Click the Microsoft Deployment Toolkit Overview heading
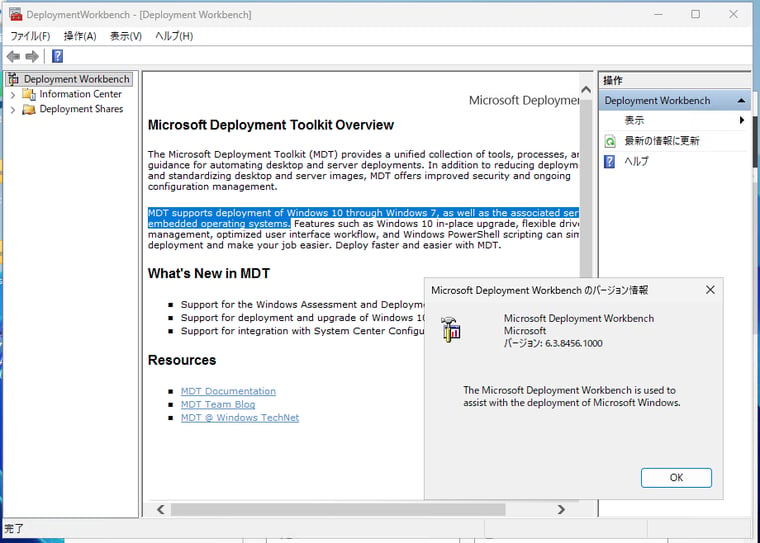The height and width of the screenshot is (543, 760). tap(270, 125)
